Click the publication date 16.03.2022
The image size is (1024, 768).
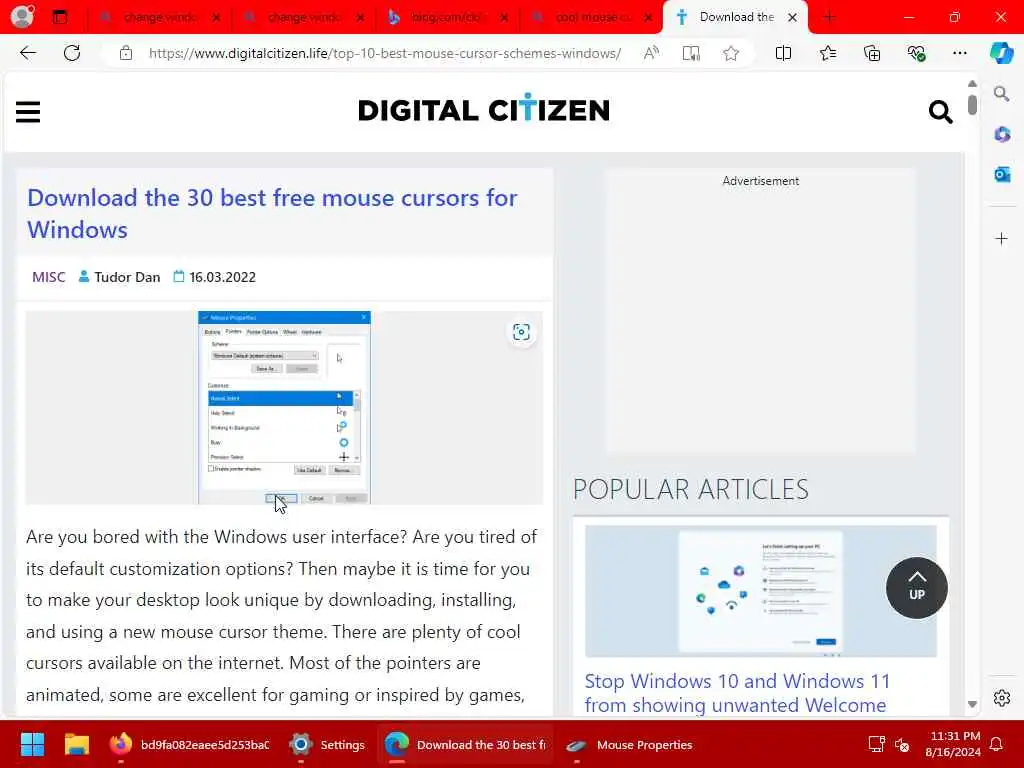[x=222, y=277]
